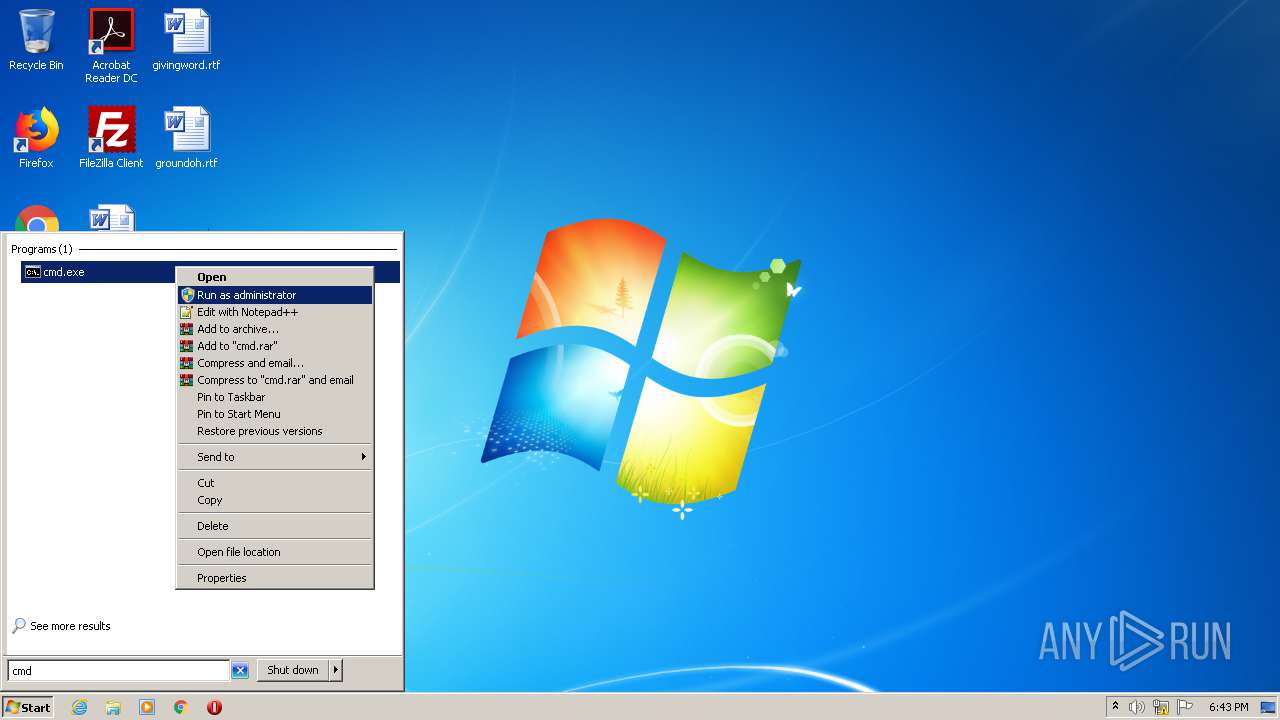Screen dimensions: 1280x720
Task: Click Restore previous versions
Action: click(275, 431)
